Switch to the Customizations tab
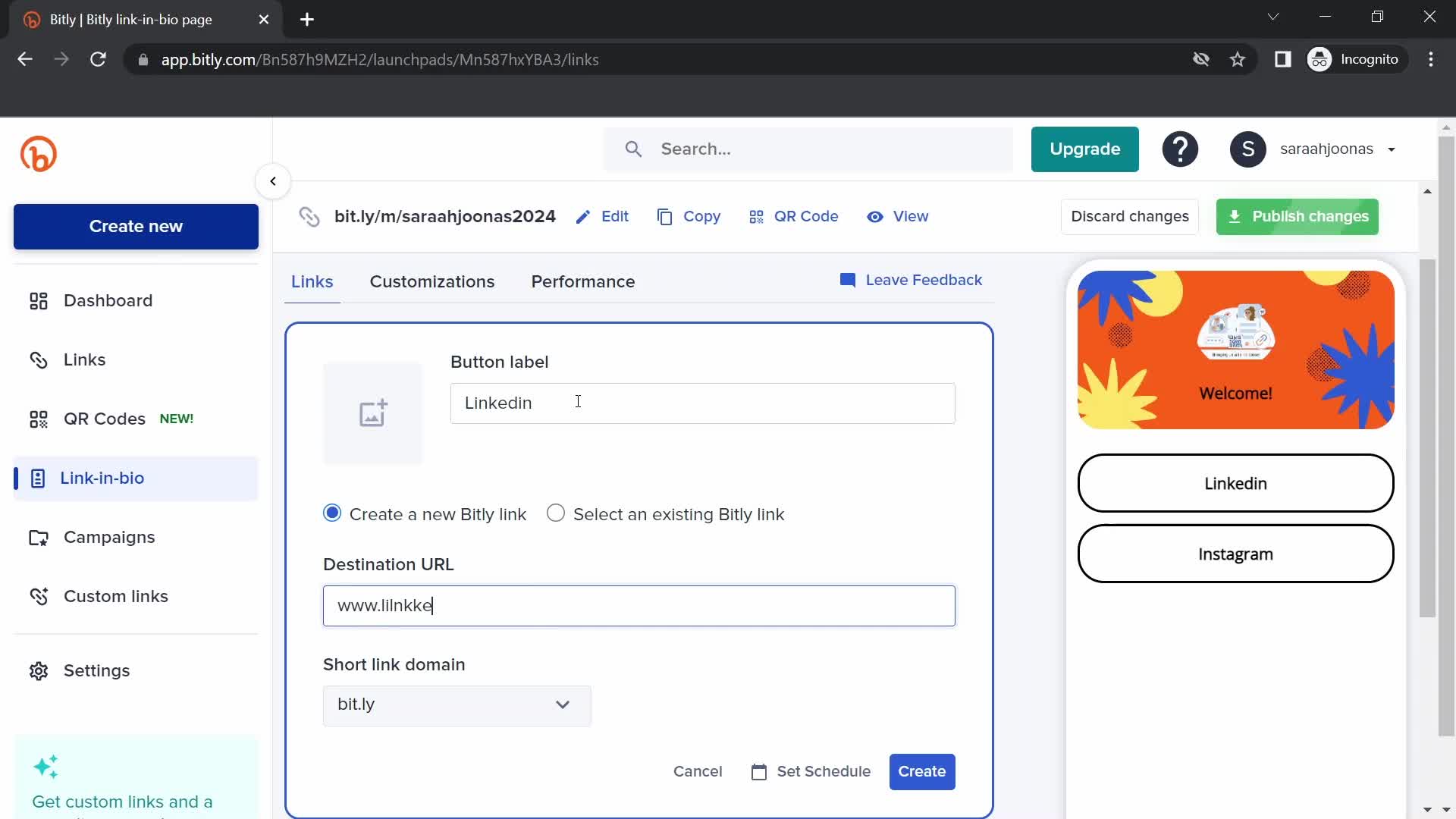This screenshot has width=1456, height=819. [432, 281]
